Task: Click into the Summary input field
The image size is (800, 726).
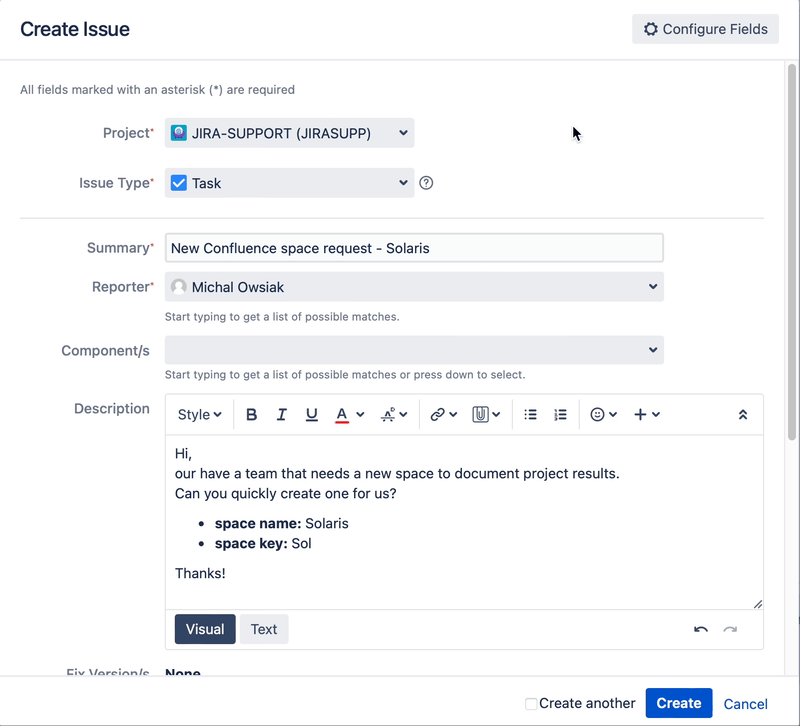Action: point(414,248)
